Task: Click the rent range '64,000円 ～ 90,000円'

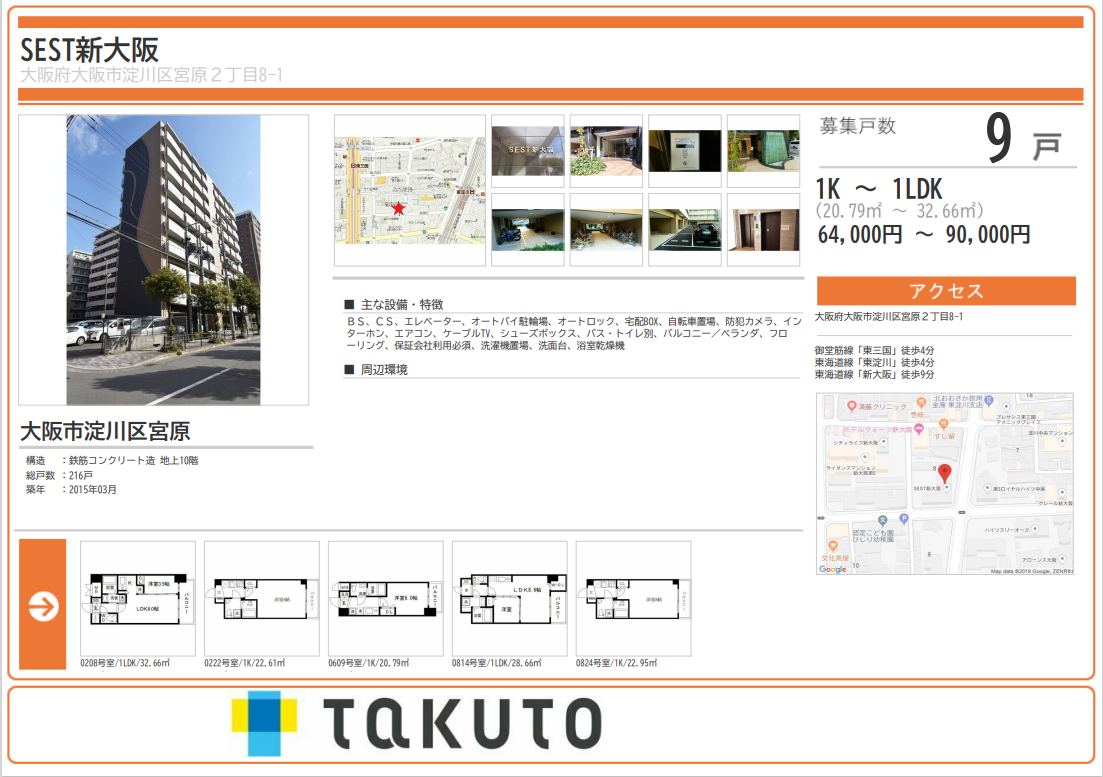Action: point(924,234)
